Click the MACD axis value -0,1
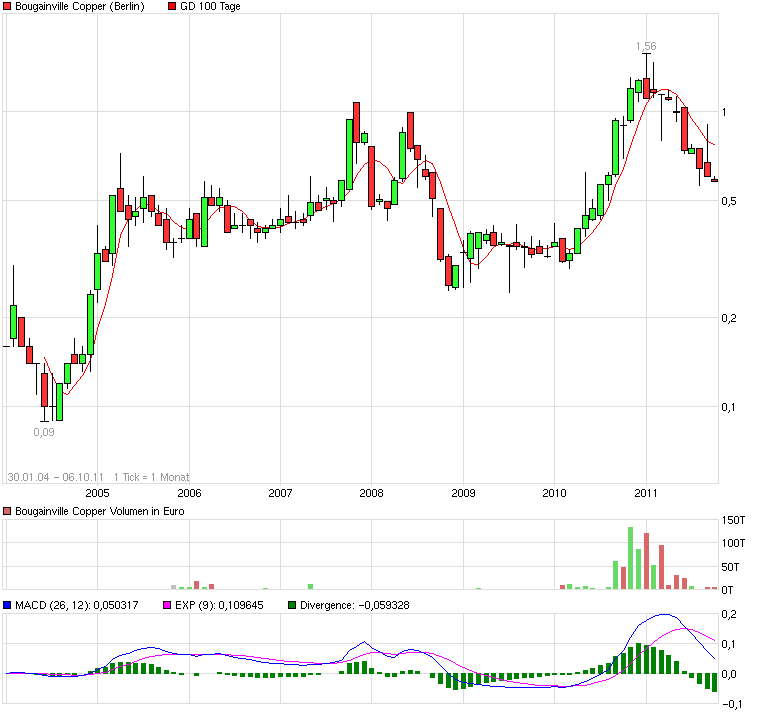The width and height of the screenshot is (760, 712). click(x=731, y=704)
